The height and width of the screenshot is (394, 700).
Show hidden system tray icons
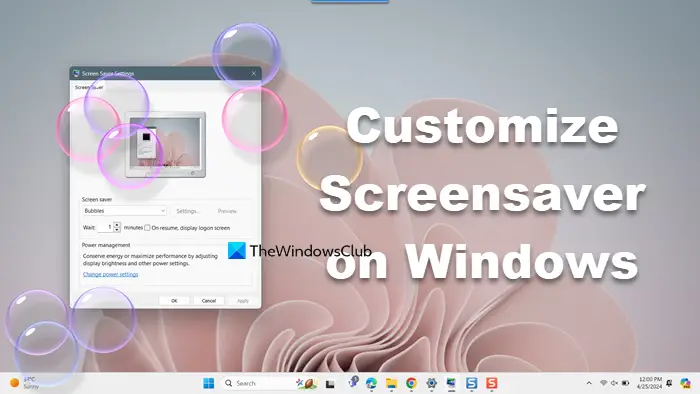pyautogui.click(x=589, y=383)
